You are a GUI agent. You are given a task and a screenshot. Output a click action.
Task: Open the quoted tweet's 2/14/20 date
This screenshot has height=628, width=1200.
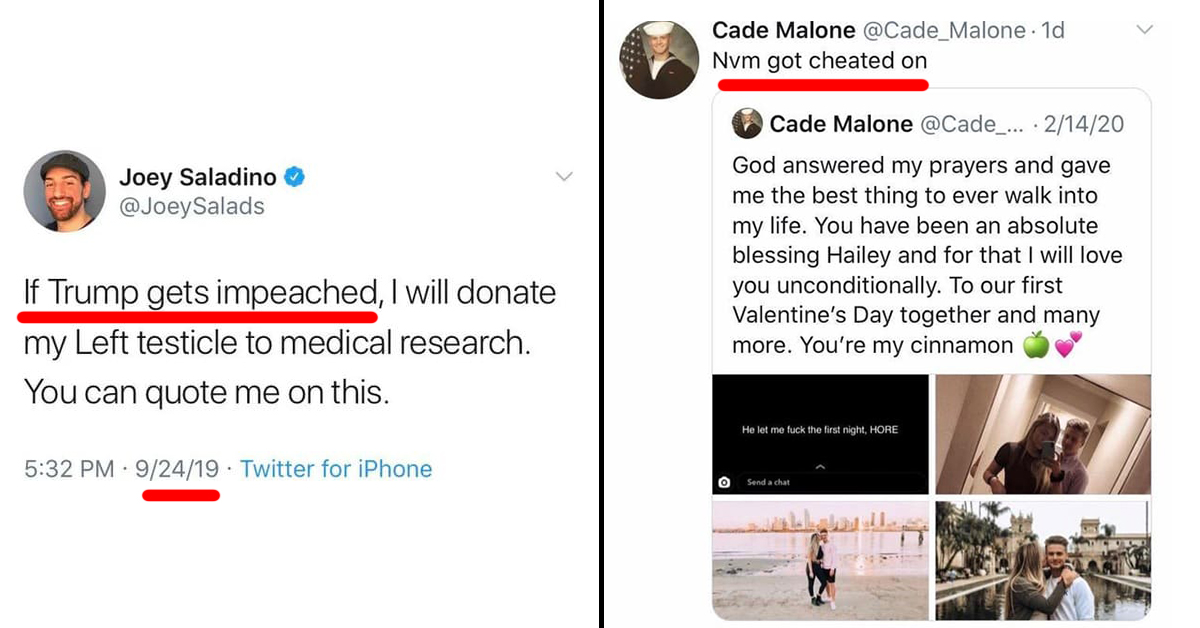click(x=1083, y=124)
